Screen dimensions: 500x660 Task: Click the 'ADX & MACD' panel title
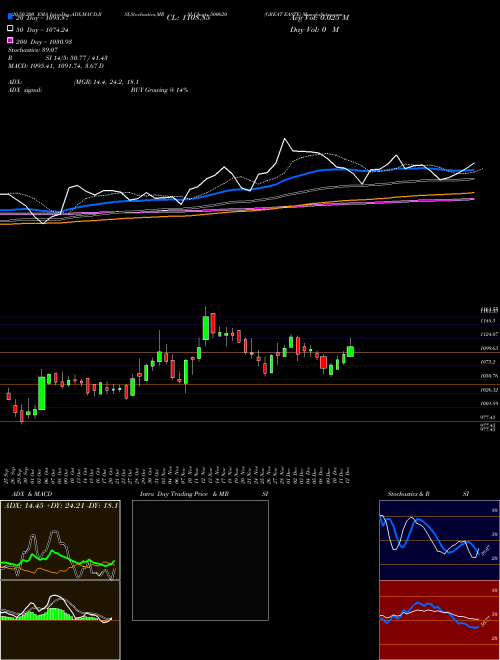pos(32,494)
